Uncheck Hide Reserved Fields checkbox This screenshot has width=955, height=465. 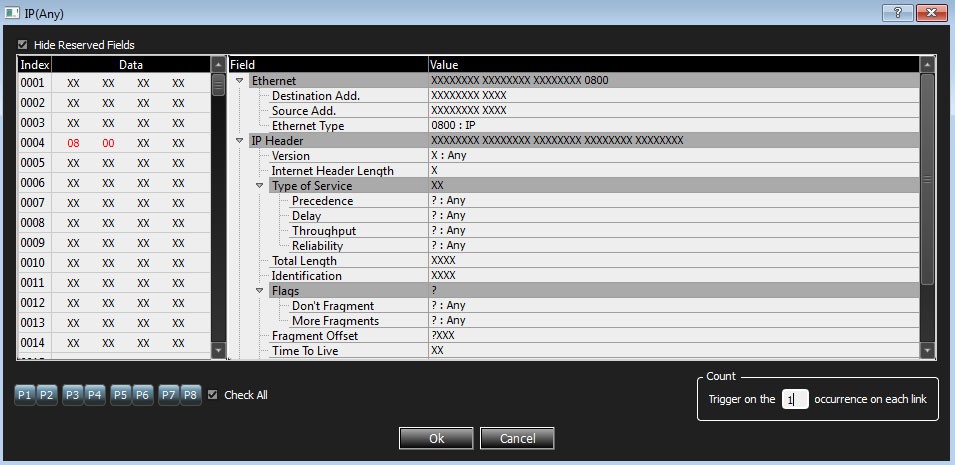(x=23, y=44)
